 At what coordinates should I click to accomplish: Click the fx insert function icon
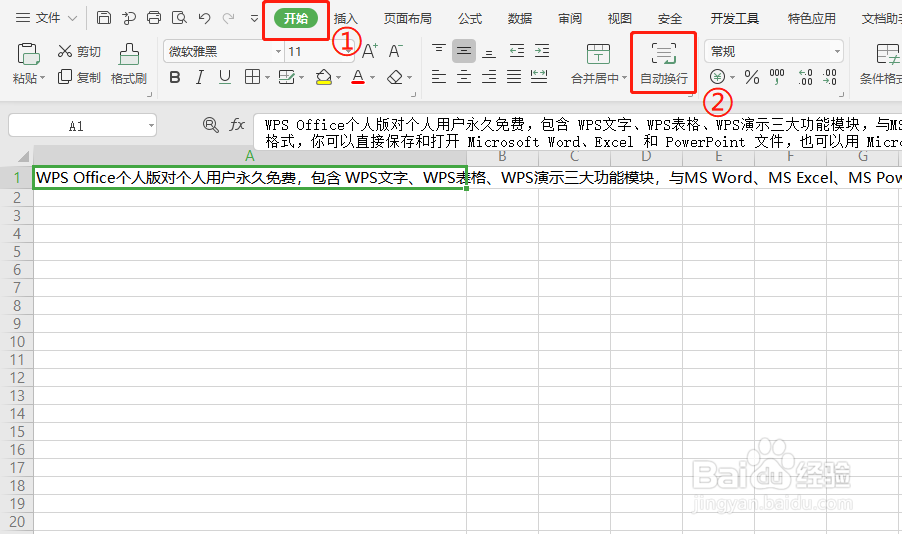(x=237, y=124)
